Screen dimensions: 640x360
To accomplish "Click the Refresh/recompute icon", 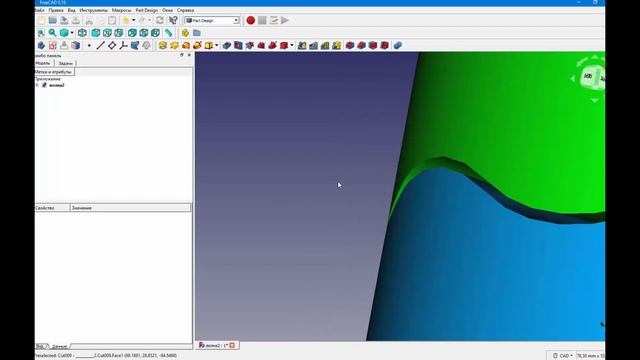I will pos(160,20).
